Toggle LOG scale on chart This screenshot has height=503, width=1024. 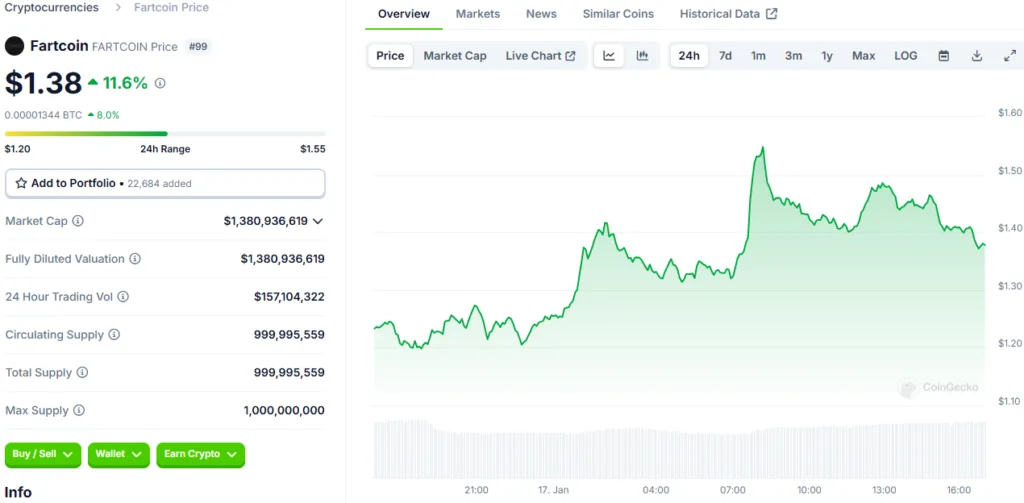[906, 56]
